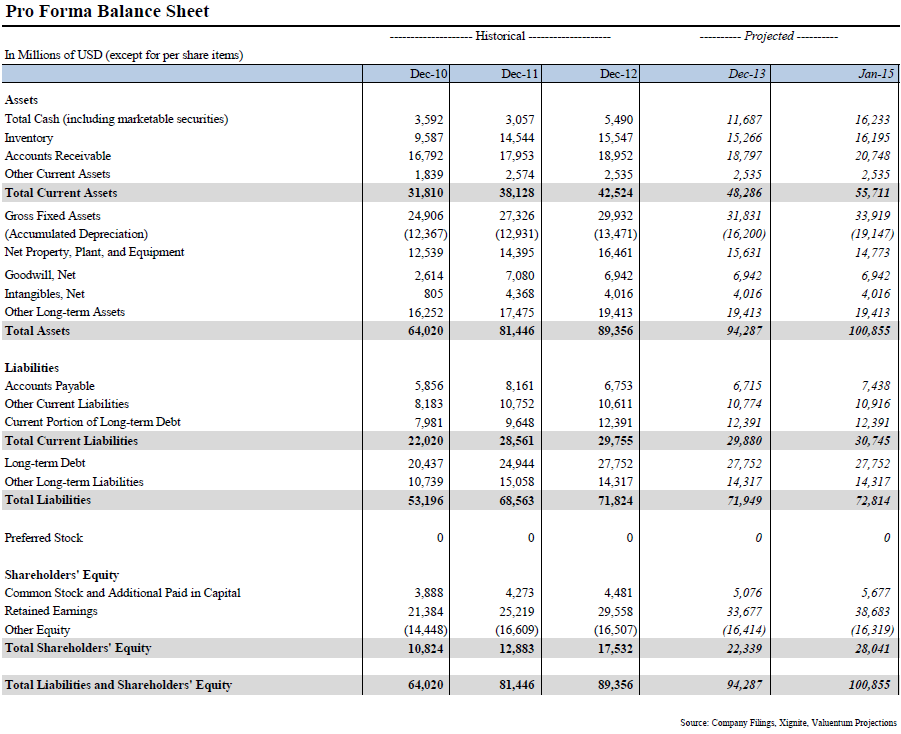The width and height of the screenshot is (901, 734).
Task: Select the Dec-10 column header
Action: (x=426, y=72)
